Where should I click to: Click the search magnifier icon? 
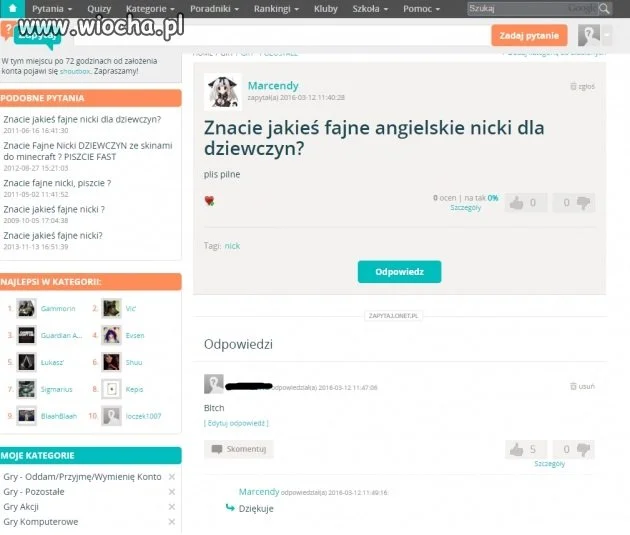(x=604, y=8)
